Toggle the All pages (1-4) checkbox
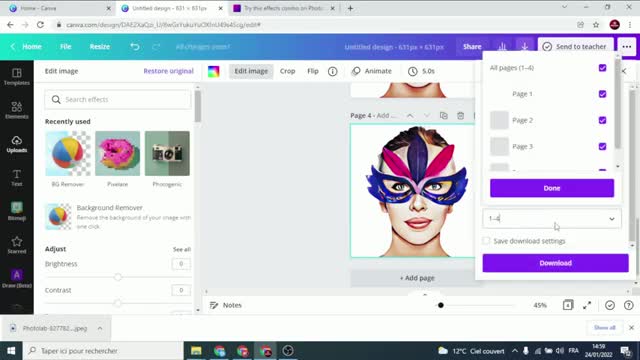The width and height of the screenshot is (640, 360). point(602,68)
